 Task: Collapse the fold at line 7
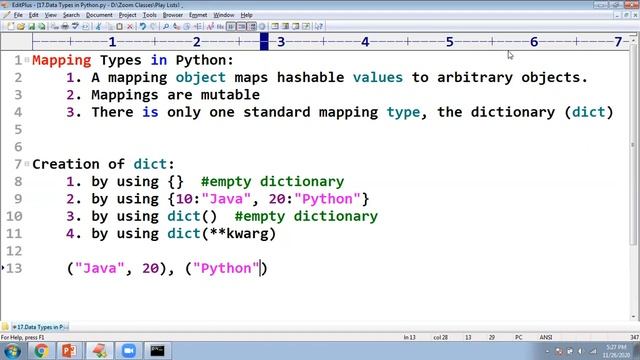(27, 164)
